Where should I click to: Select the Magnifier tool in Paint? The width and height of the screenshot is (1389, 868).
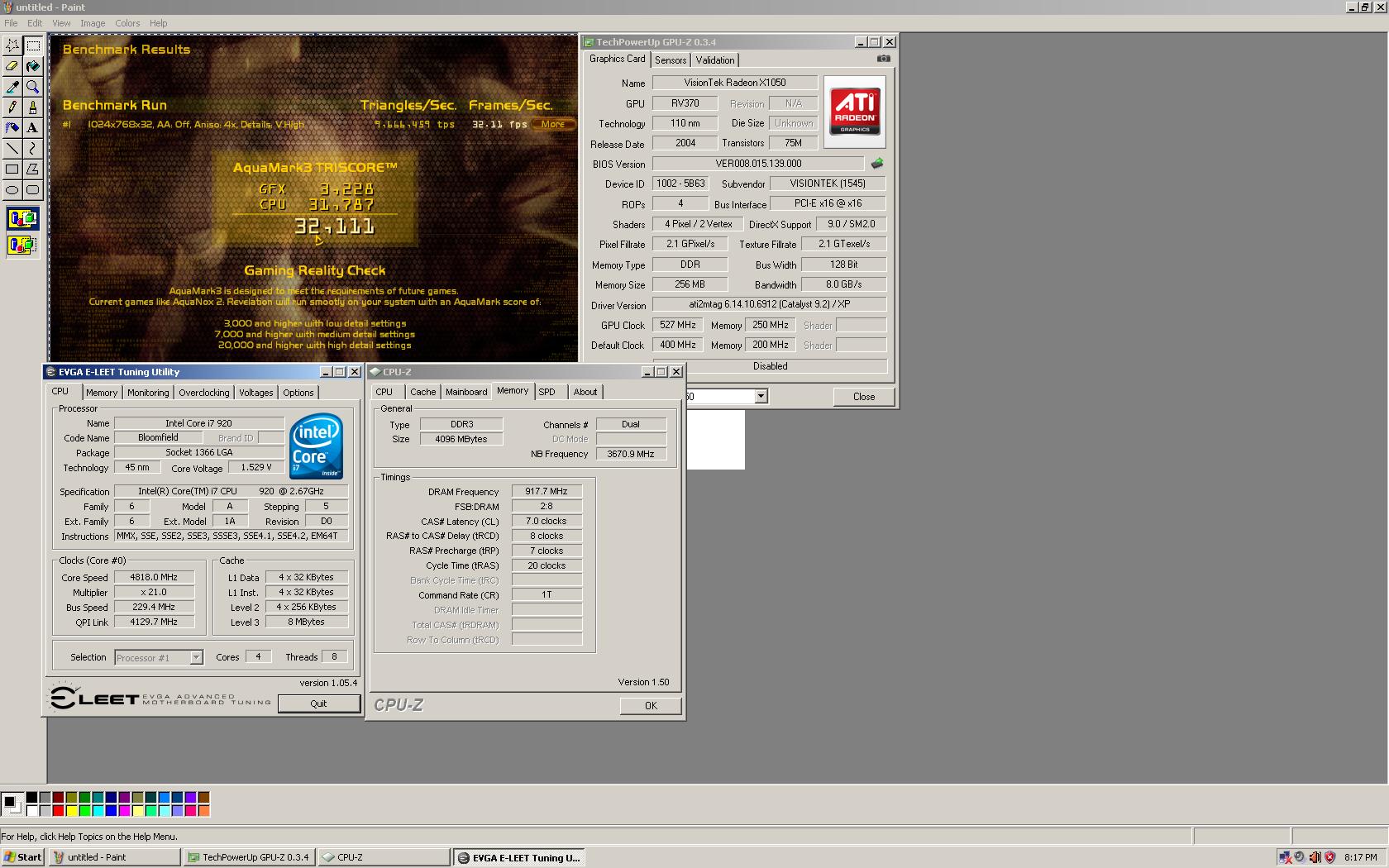click(33, 87)
